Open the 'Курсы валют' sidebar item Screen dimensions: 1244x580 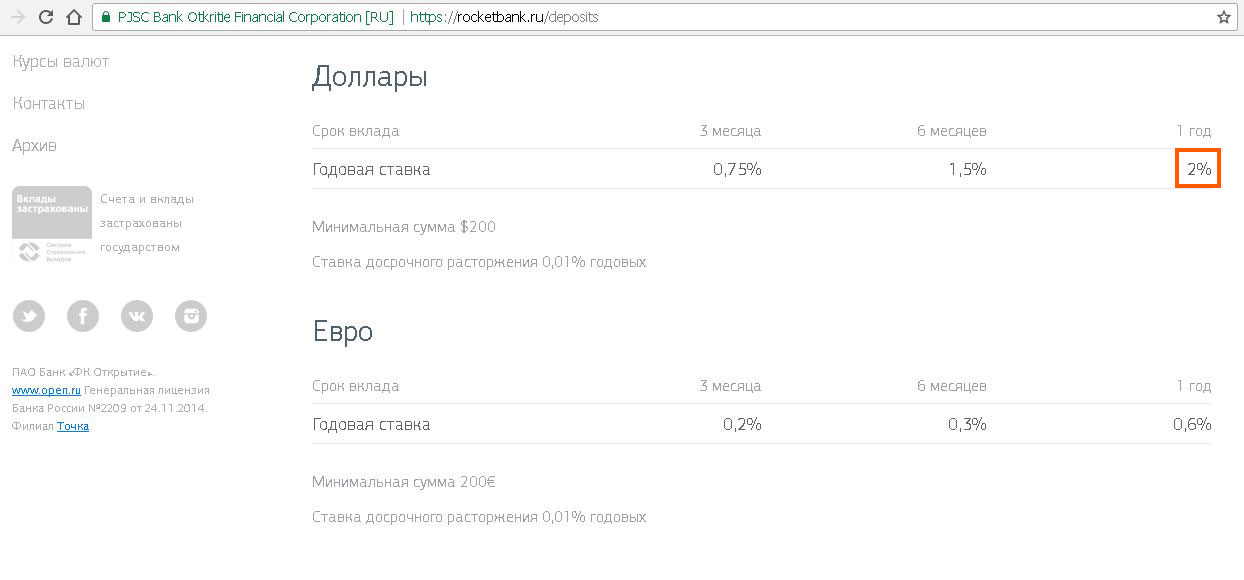[61, 62]
